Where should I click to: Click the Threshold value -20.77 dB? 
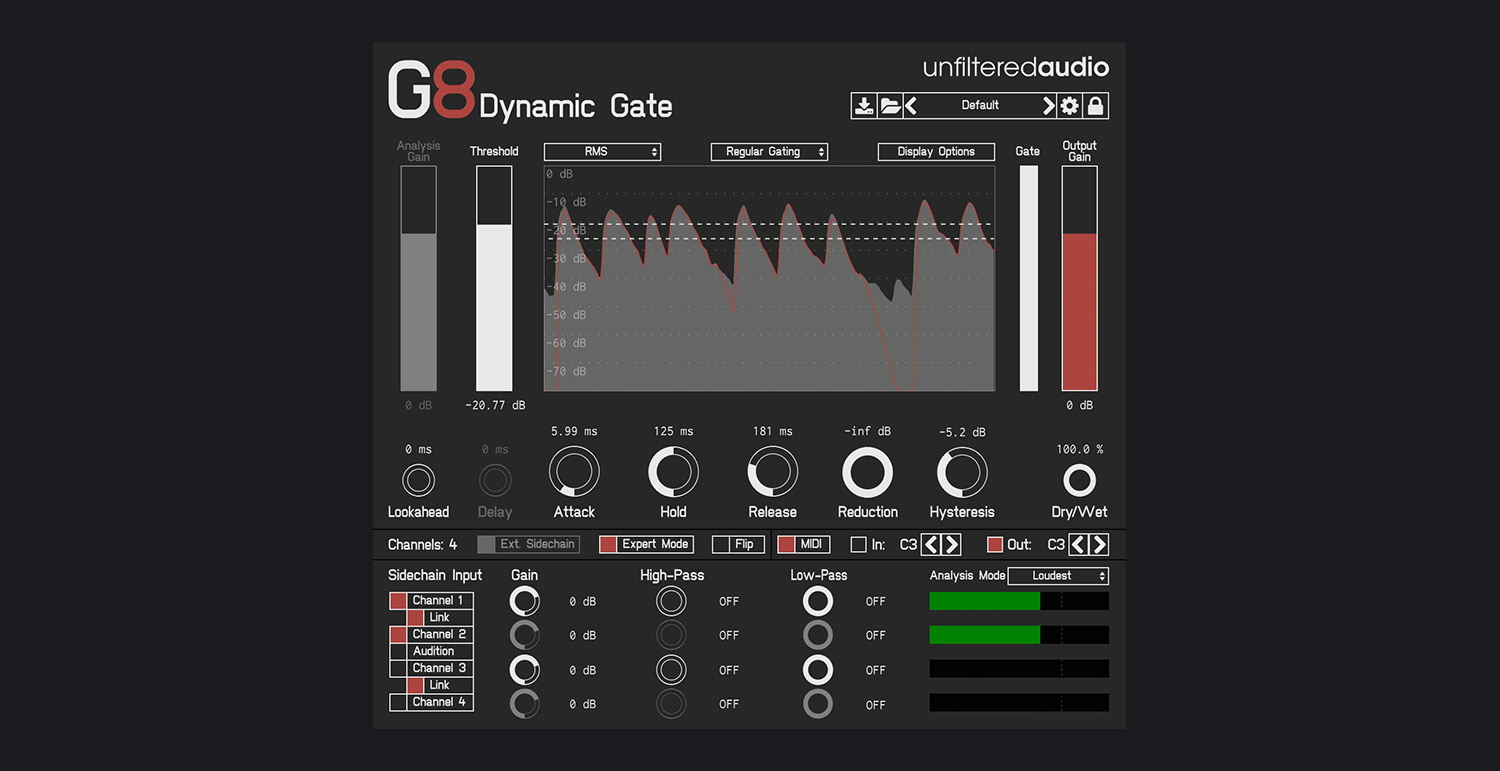point(495,406)
